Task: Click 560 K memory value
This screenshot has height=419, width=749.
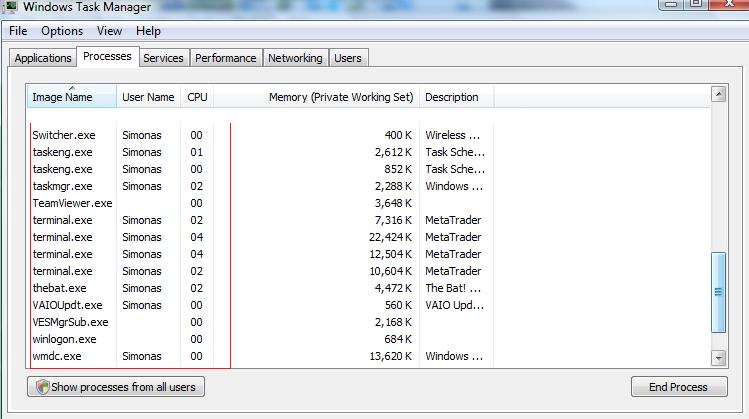Action: (398, 305)
